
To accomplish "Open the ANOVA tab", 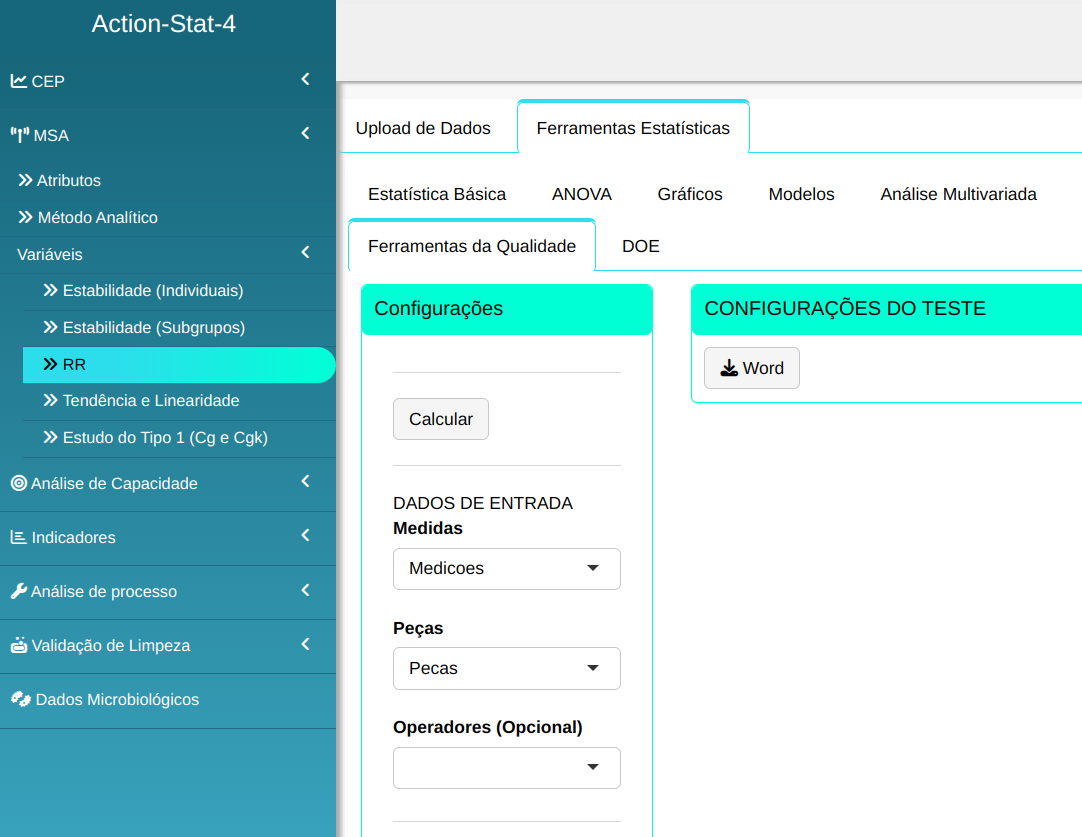I will 581,194.
